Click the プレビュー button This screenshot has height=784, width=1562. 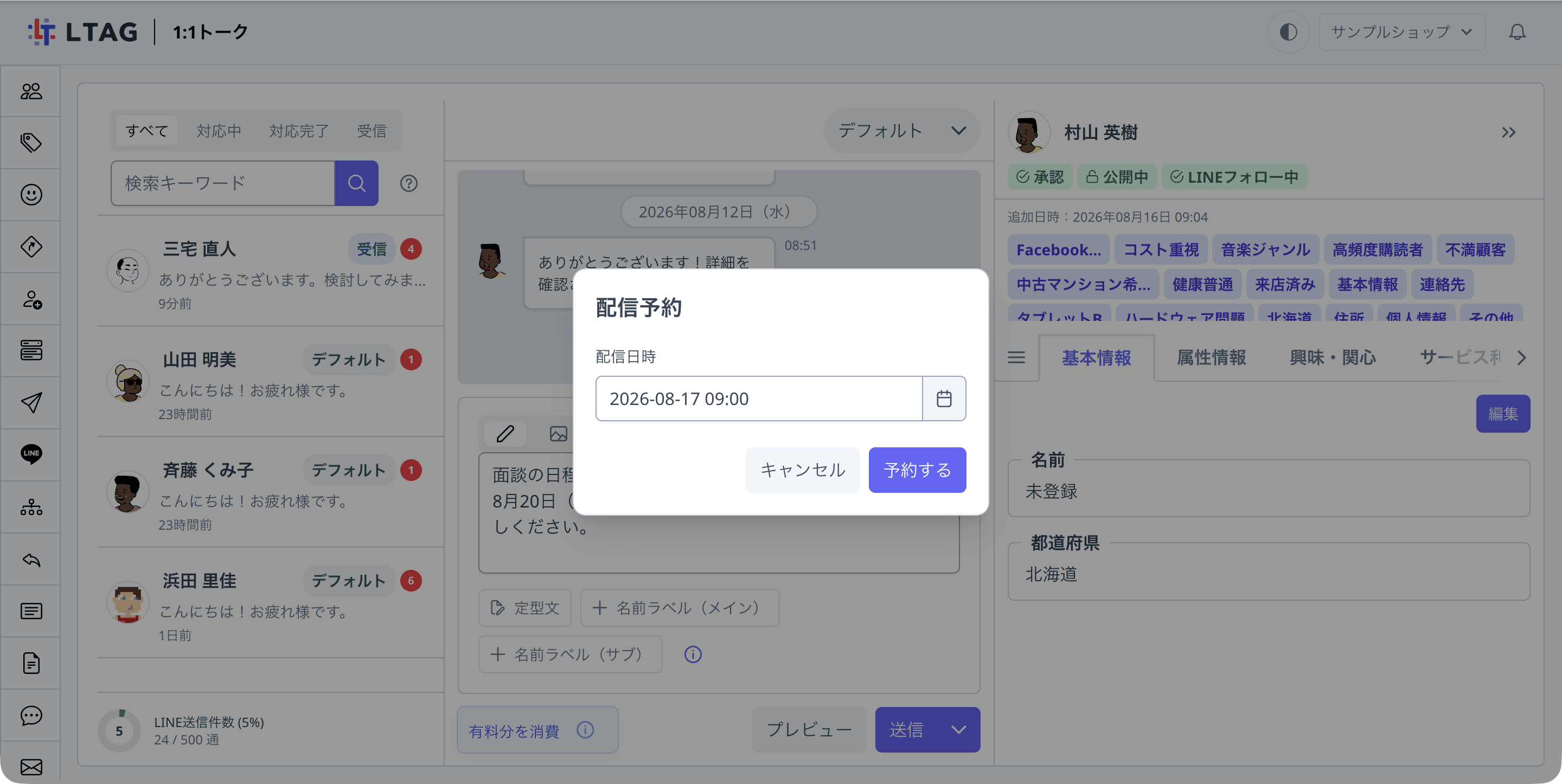coord(809,729)
